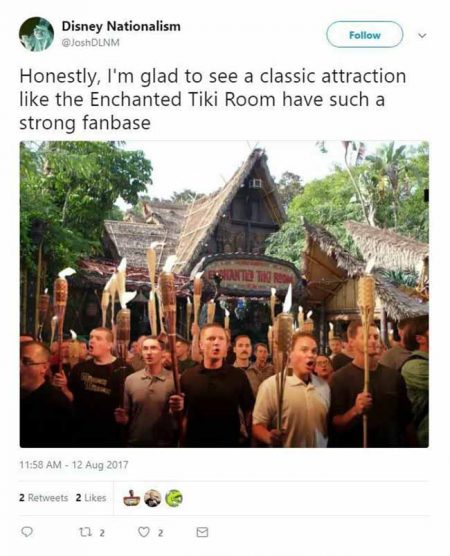Open the Disney Nationalism display name

[x=121, y=26]
